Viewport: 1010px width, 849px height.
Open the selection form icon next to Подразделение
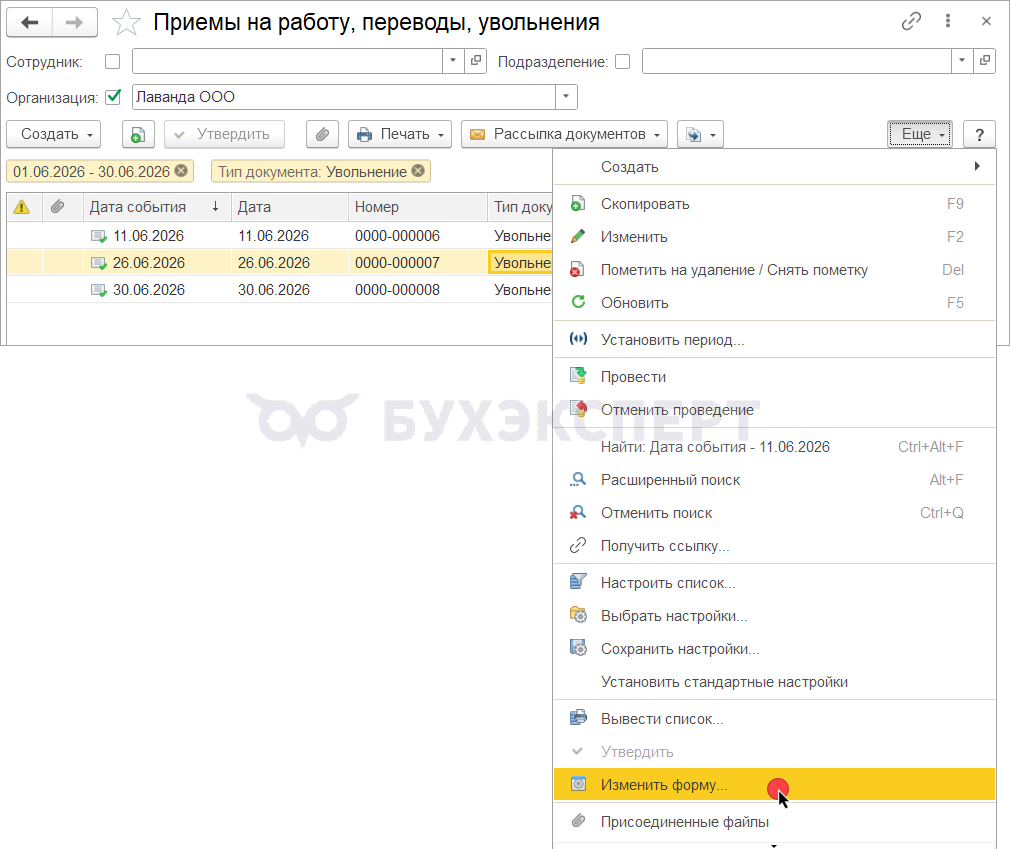(984, 61)
